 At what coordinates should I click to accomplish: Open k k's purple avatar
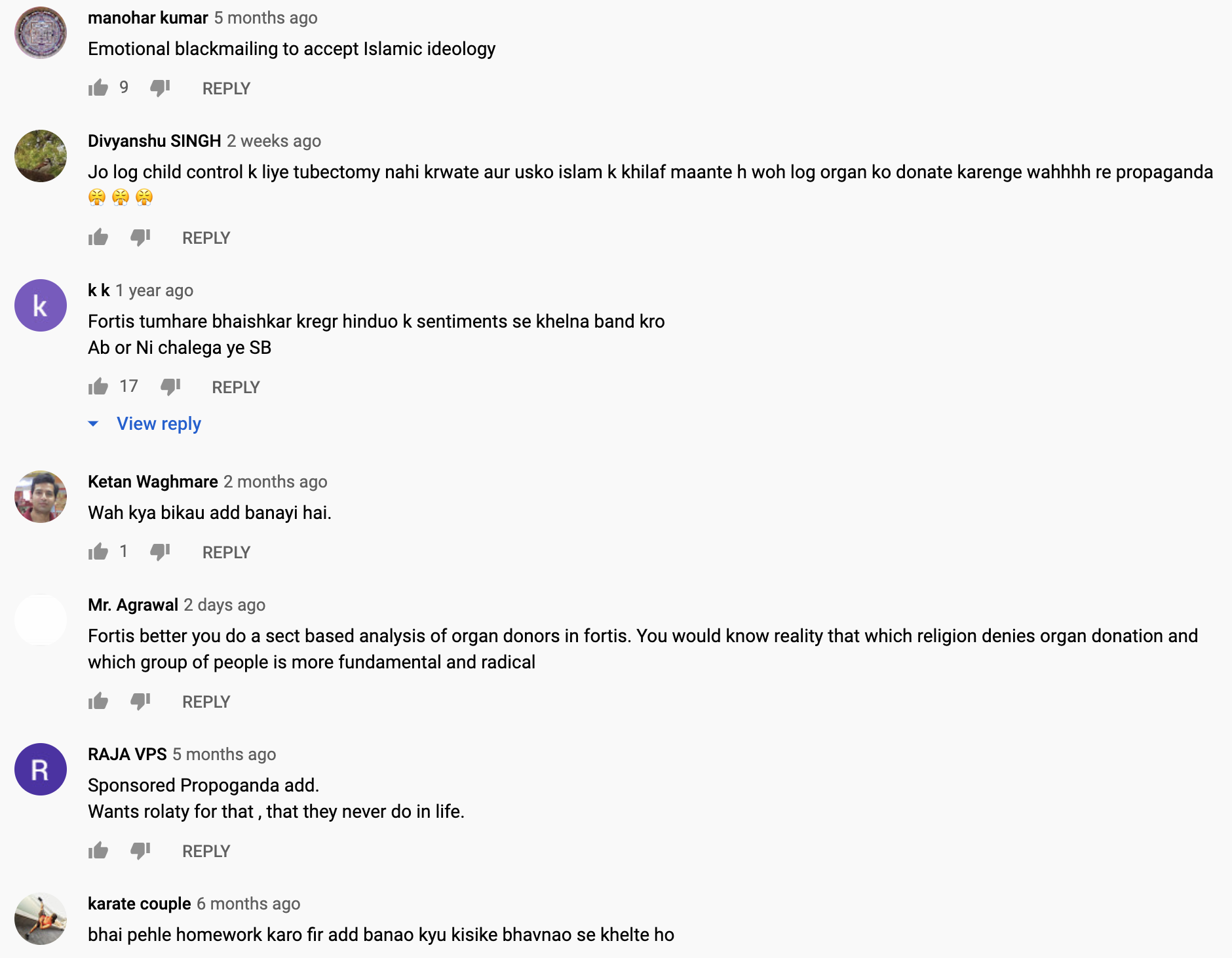point(41,305)
